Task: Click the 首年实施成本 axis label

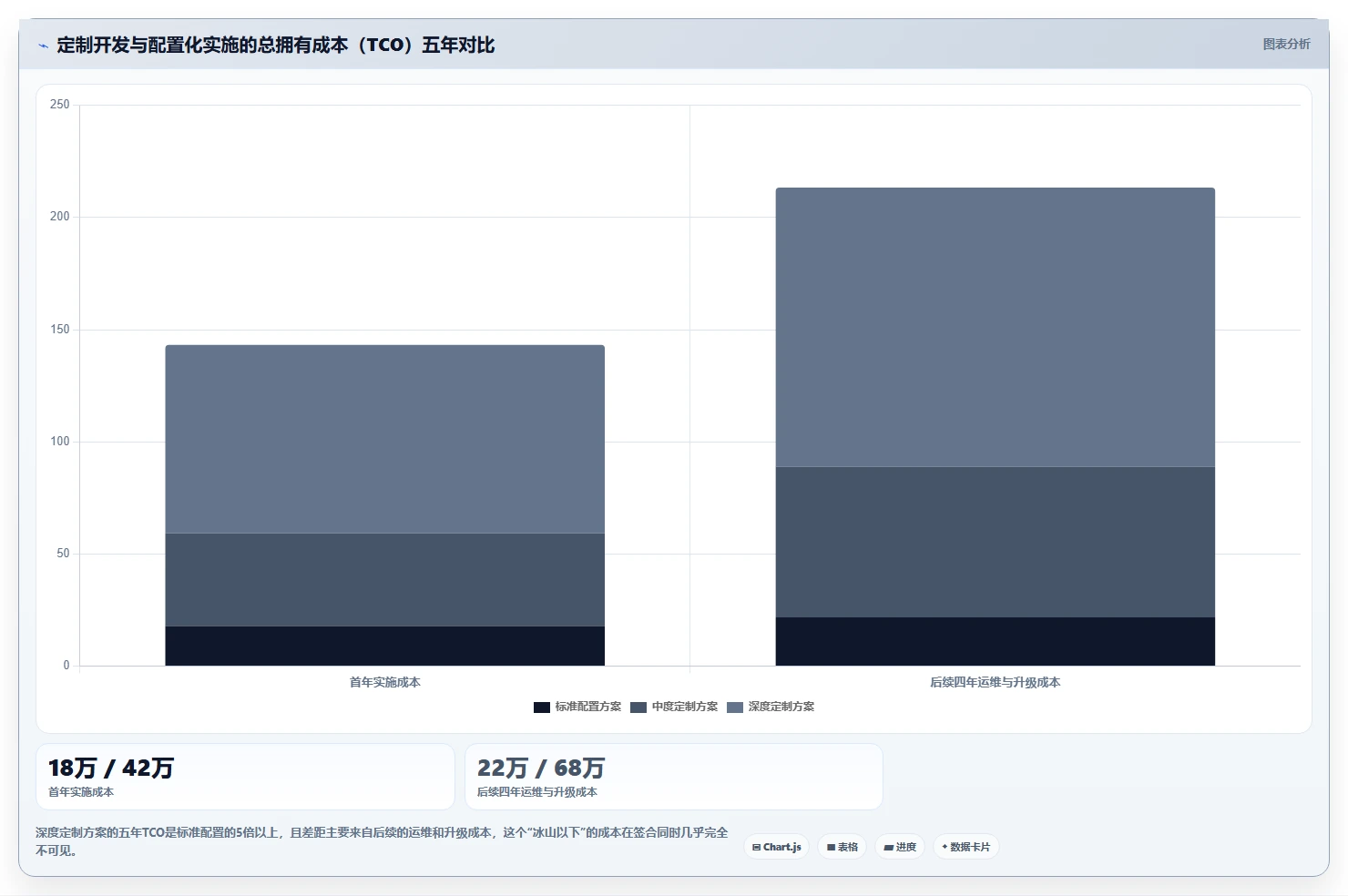Action: click(x=385, y=682)
